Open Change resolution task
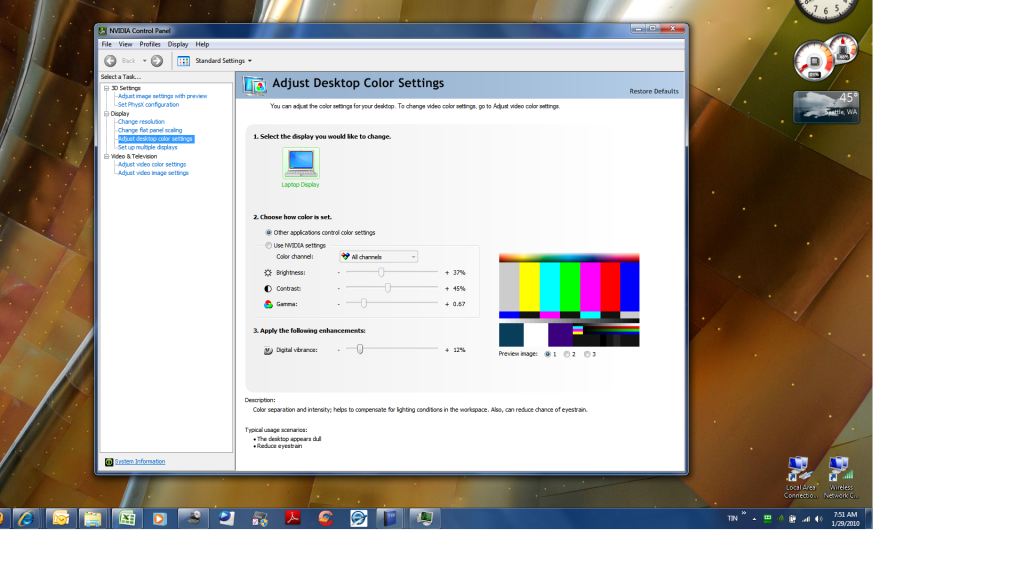 tap(141, 122)
